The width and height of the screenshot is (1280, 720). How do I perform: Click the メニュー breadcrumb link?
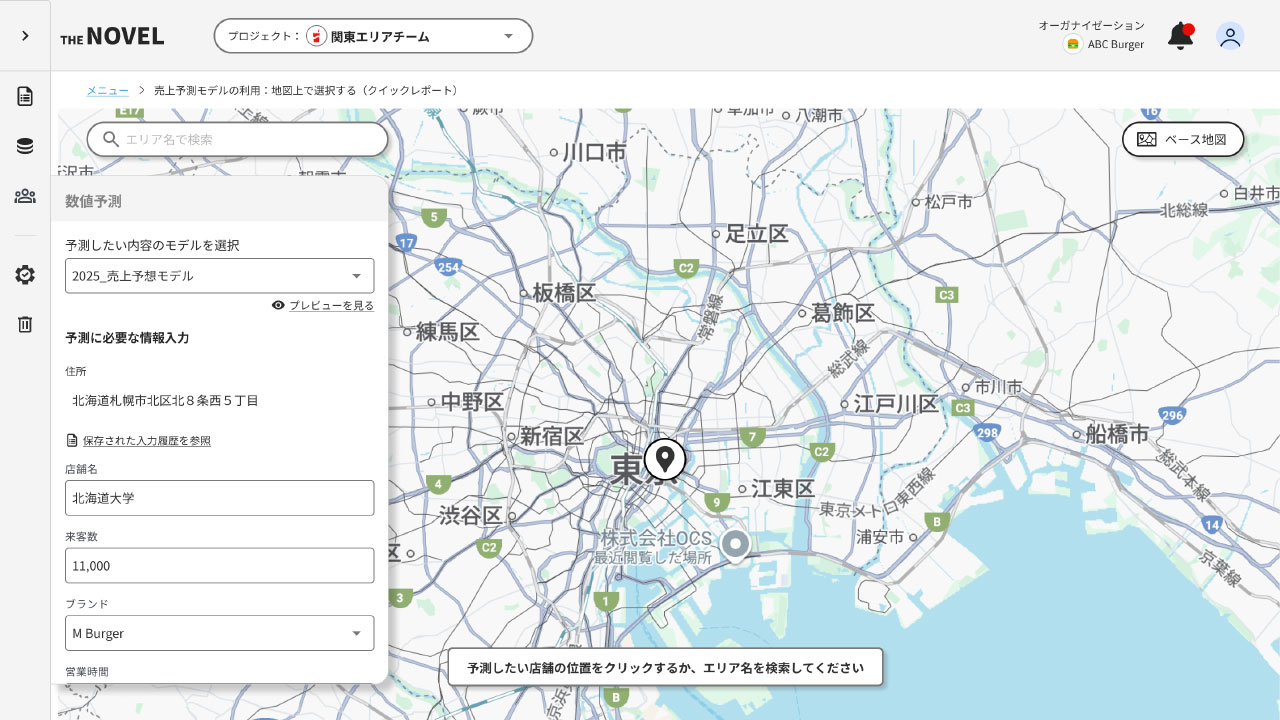click(107, 90)
